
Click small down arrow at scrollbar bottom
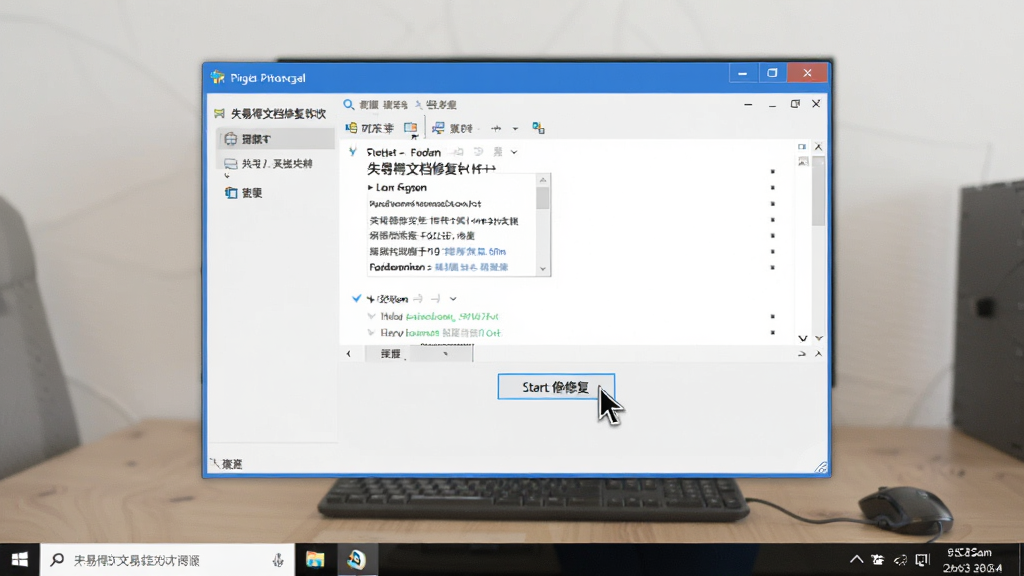819,338
